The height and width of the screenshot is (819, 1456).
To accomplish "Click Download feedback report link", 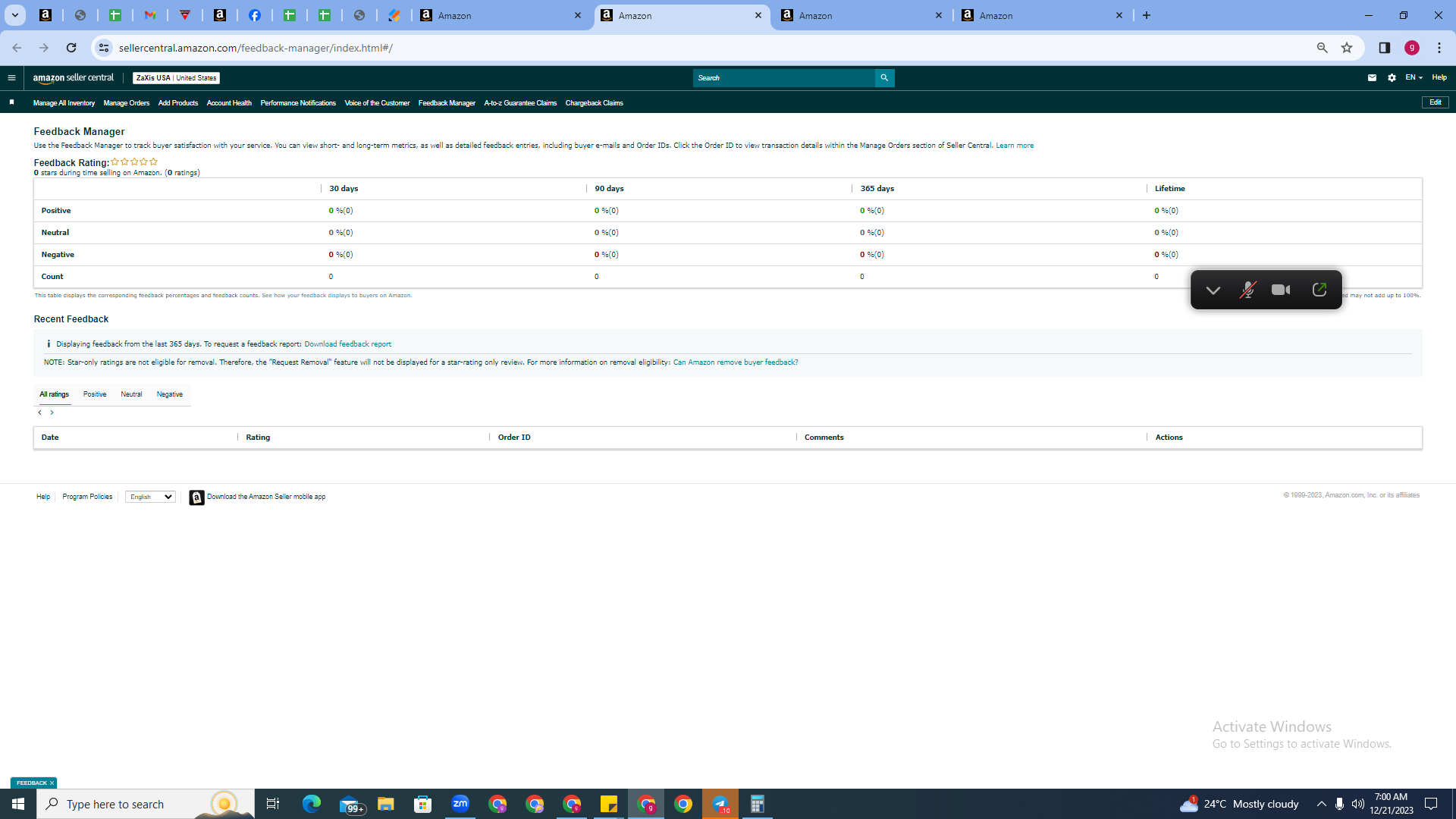I will click(348, 344).
